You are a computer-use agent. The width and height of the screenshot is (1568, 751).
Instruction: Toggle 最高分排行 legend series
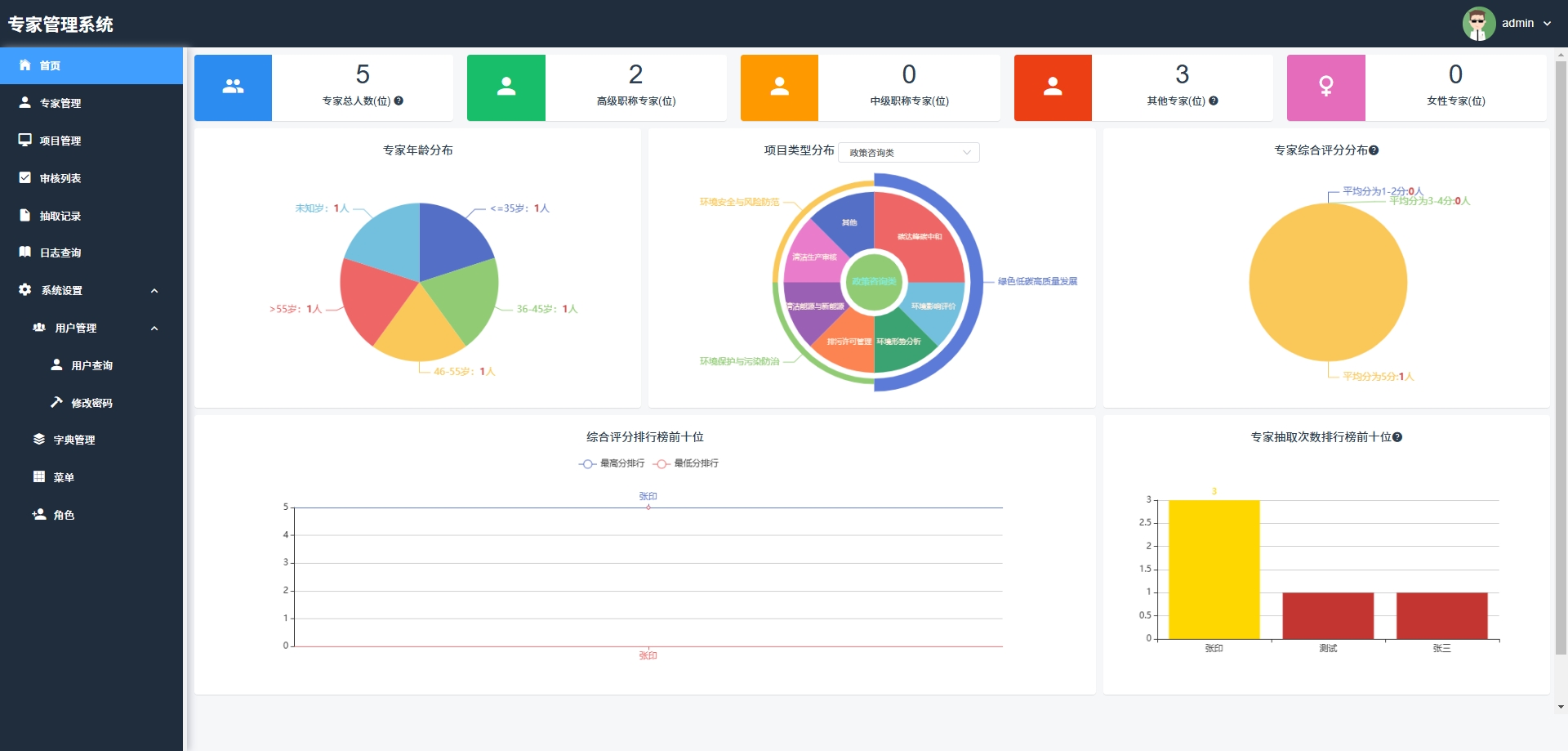[x=612, y=463]
